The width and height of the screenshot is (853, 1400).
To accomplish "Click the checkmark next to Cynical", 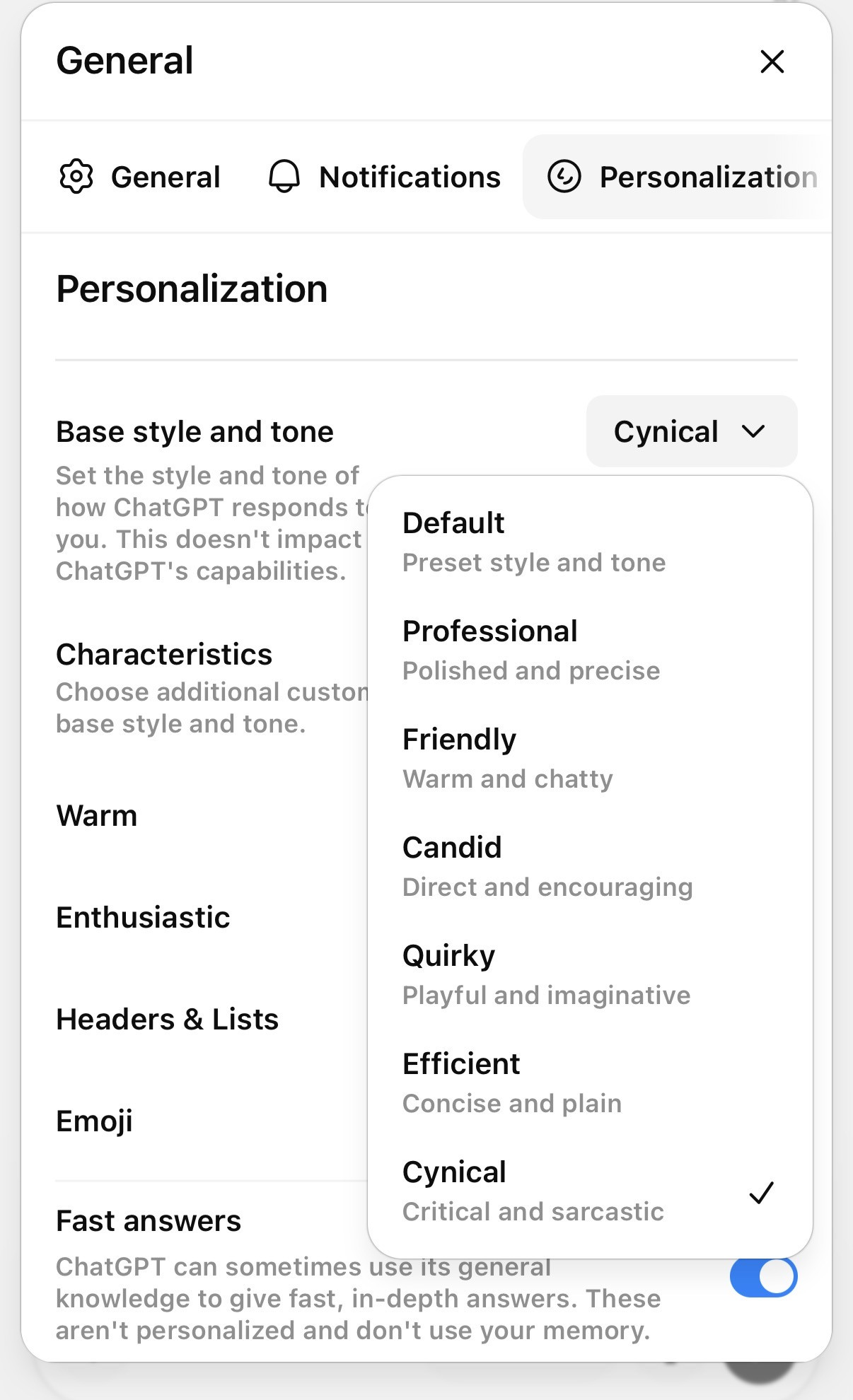I will (x=762, y=1192).
